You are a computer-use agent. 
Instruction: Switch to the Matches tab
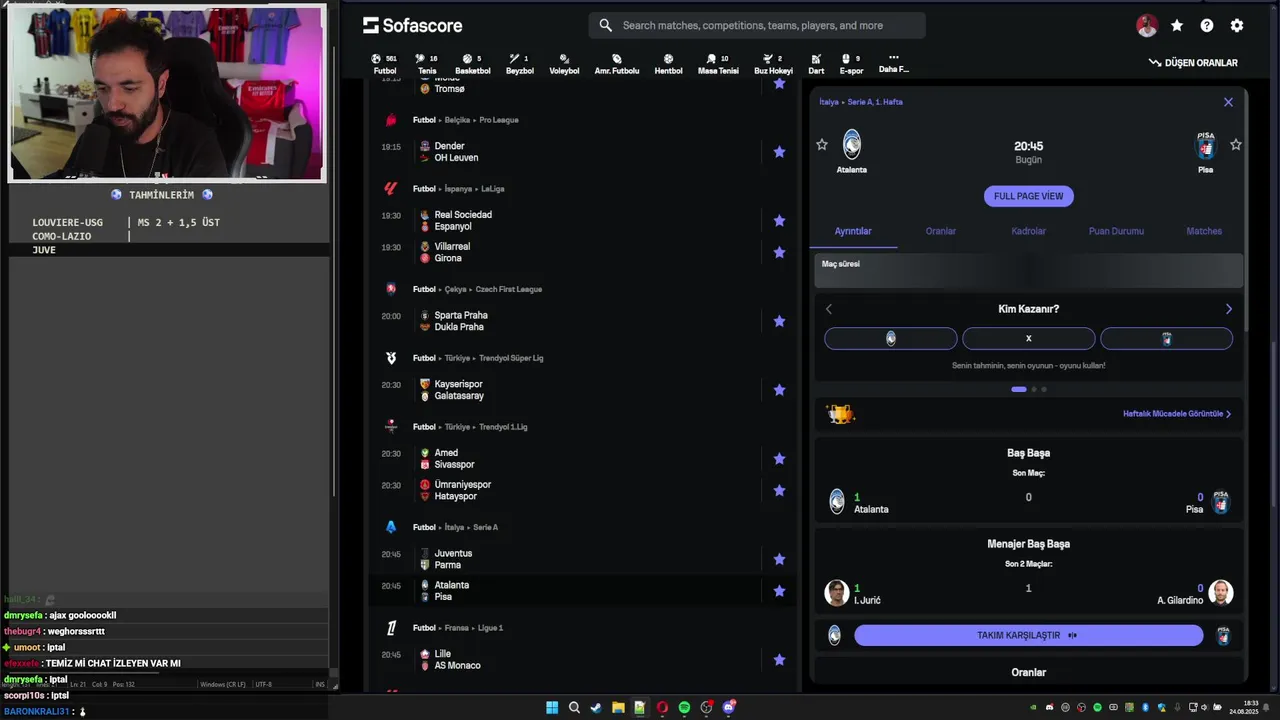[1204, 231]
